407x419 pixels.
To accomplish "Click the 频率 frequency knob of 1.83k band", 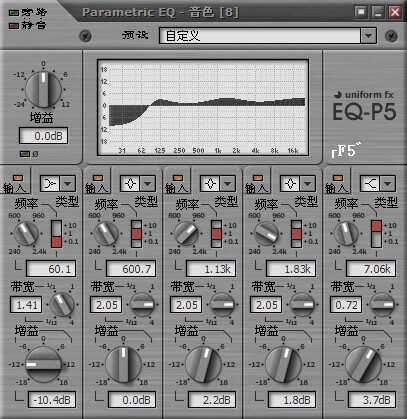I will [266, 233].
